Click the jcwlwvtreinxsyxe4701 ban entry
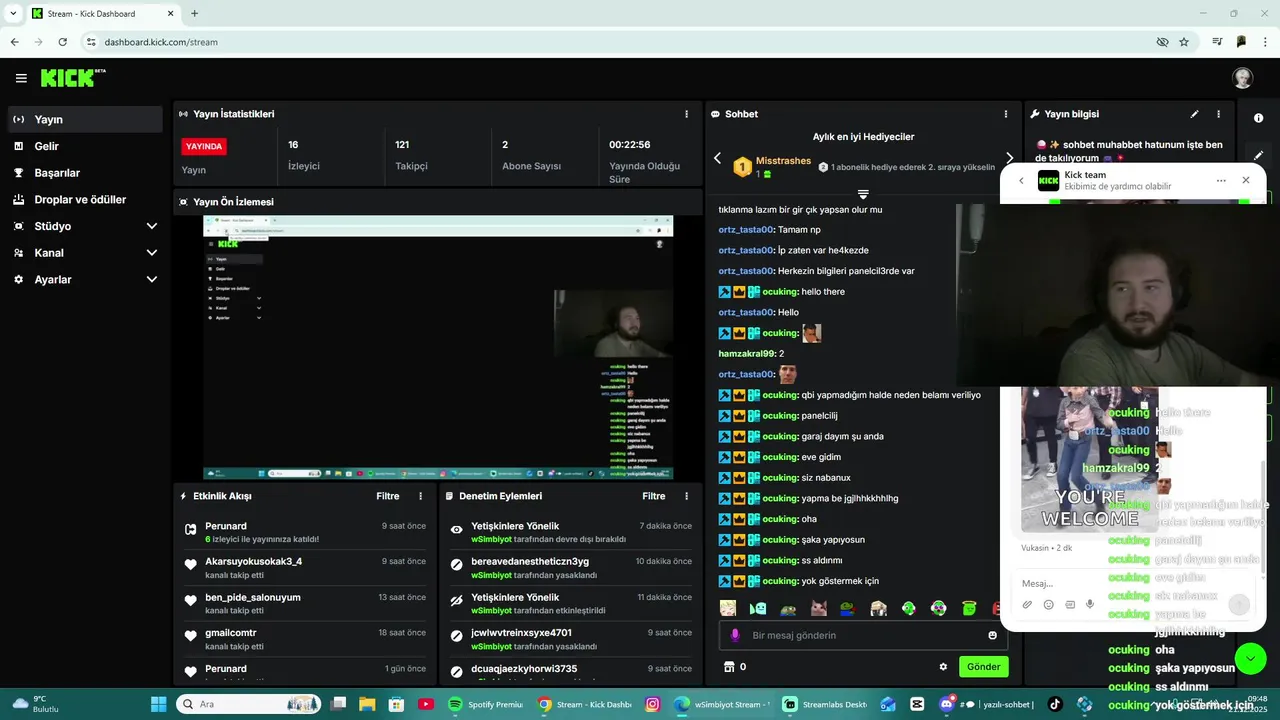Image resolution: width=1280 pixels, height=720 pixels. pyautogui.click(x=572, y=638)
